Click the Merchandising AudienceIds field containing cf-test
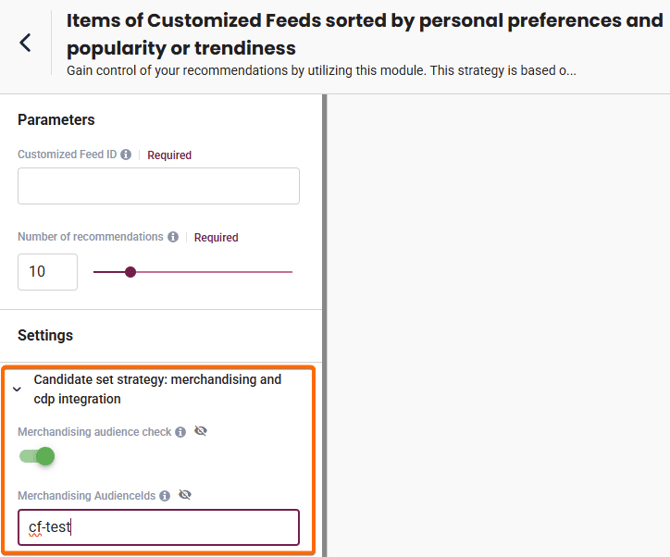The height and width of the screenshot is (557, 670). tap(158, 527)
